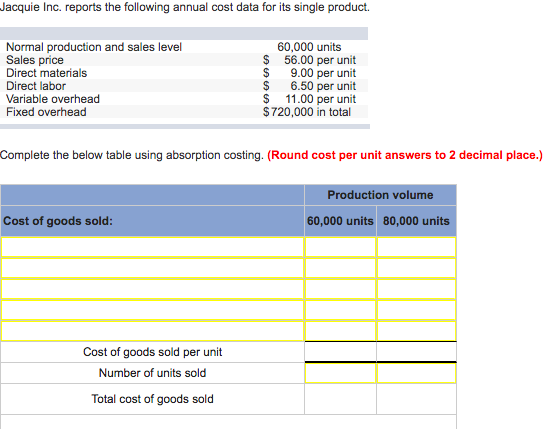Click the third cost item label input row

tap(152, 289)
